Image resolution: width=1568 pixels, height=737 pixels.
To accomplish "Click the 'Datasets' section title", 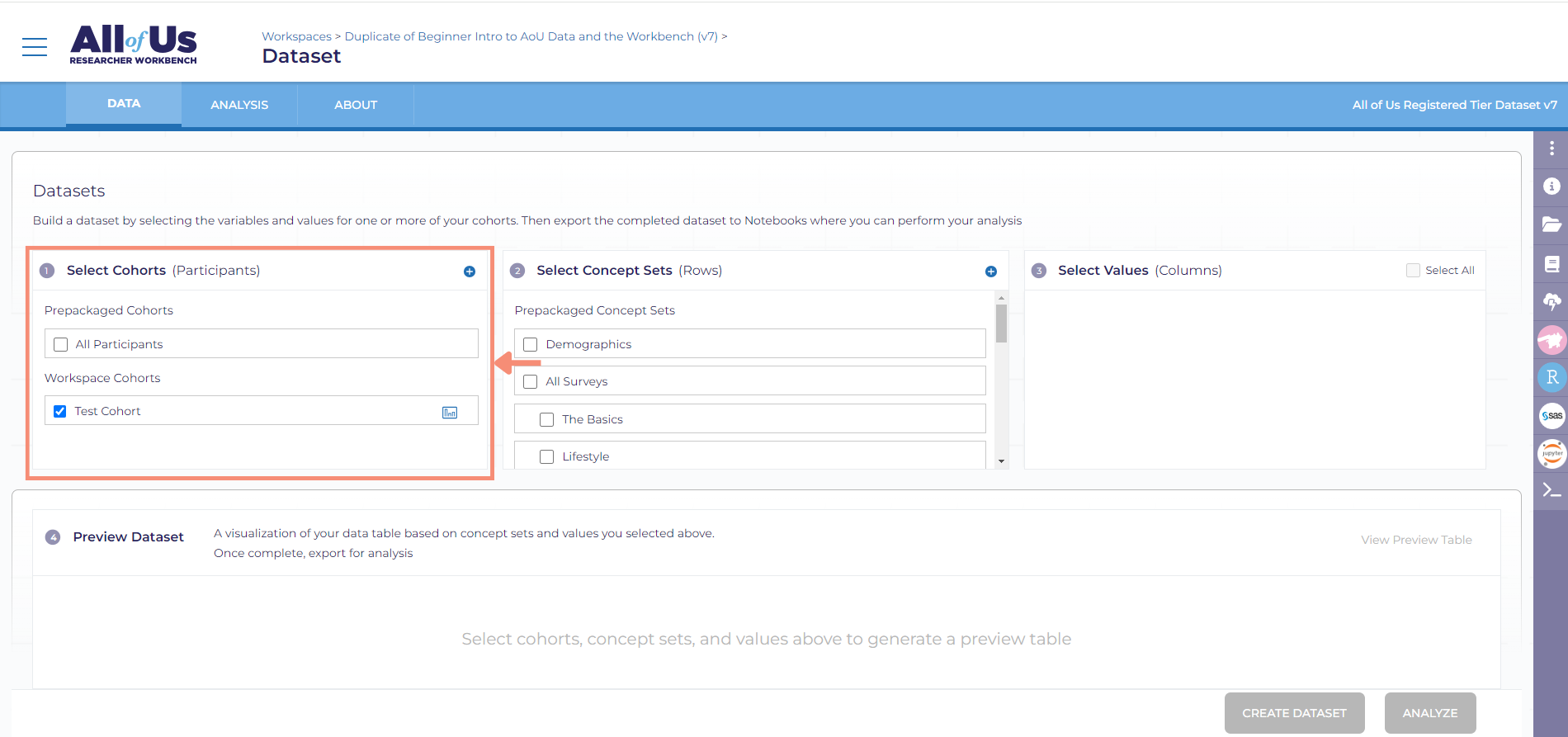I will click(69, 191).
